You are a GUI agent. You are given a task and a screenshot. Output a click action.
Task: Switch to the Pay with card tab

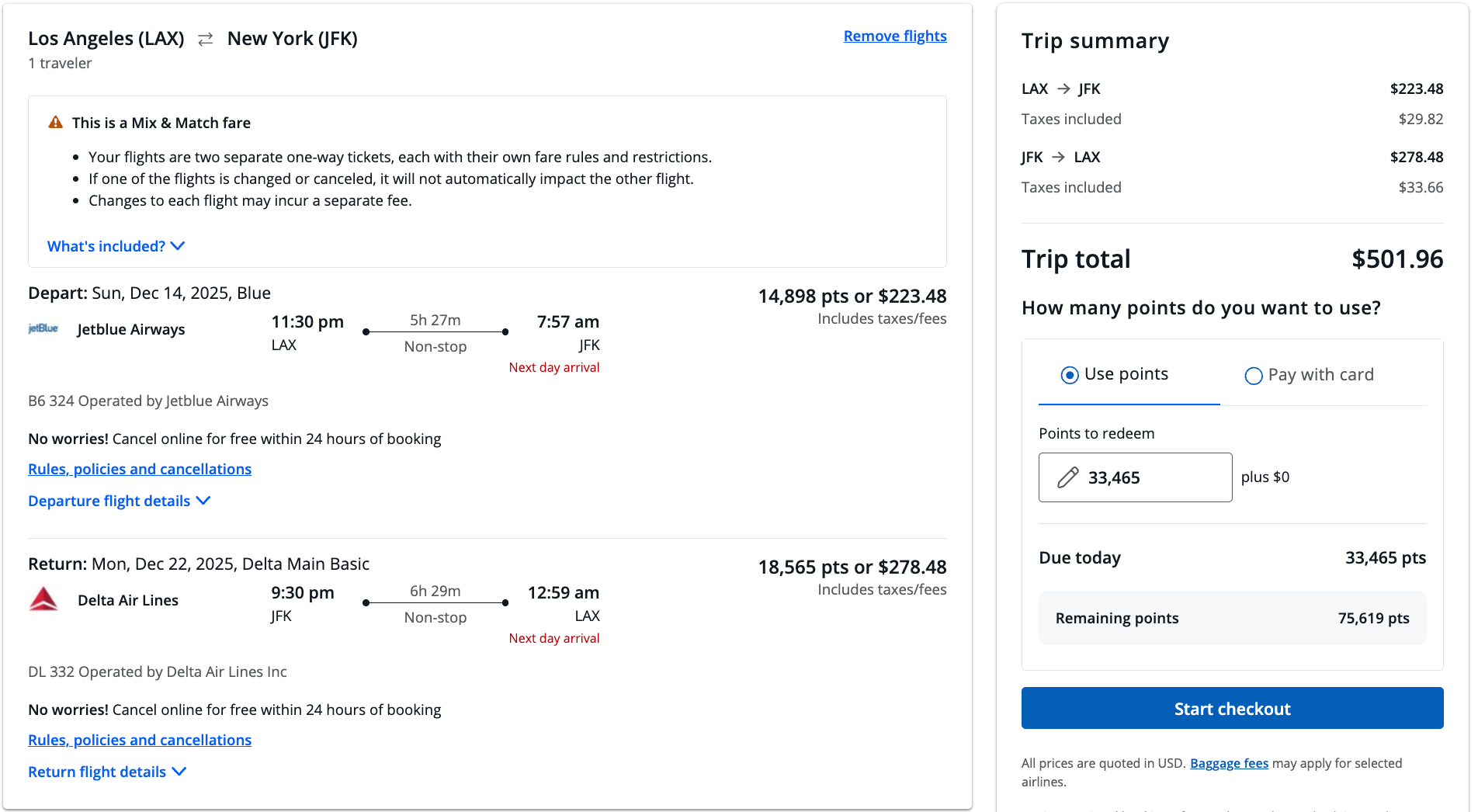click(x=1320, y=375)
